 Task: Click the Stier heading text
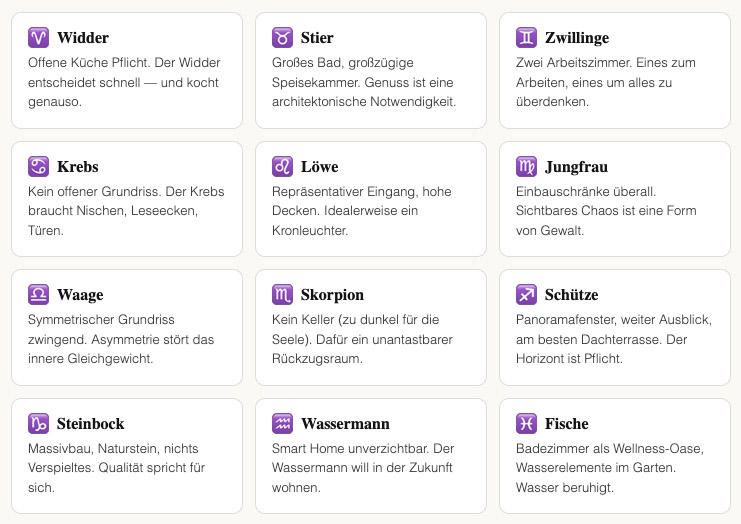[x=317, y=38]
